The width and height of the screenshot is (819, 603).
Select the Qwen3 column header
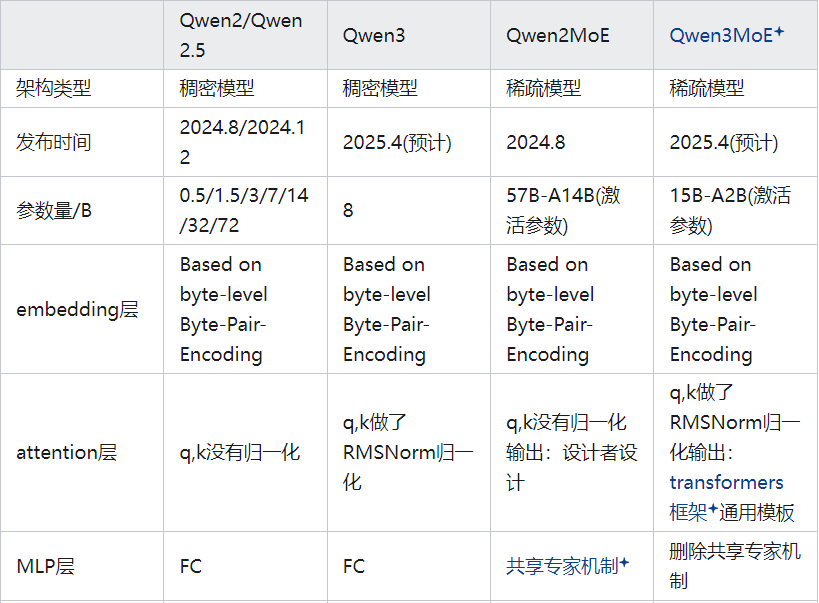pyautogui.click(x=409, y=35)
